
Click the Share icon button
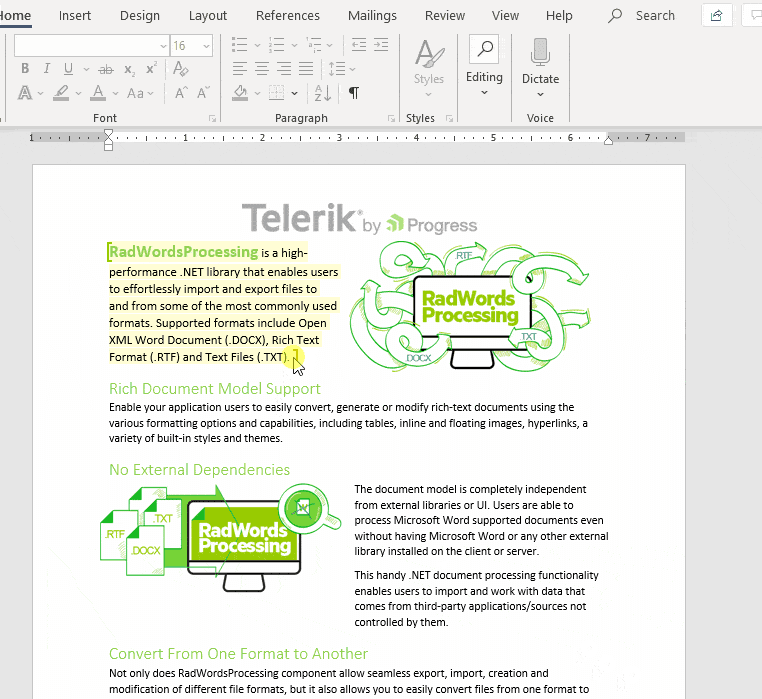[x=717, y=16]
